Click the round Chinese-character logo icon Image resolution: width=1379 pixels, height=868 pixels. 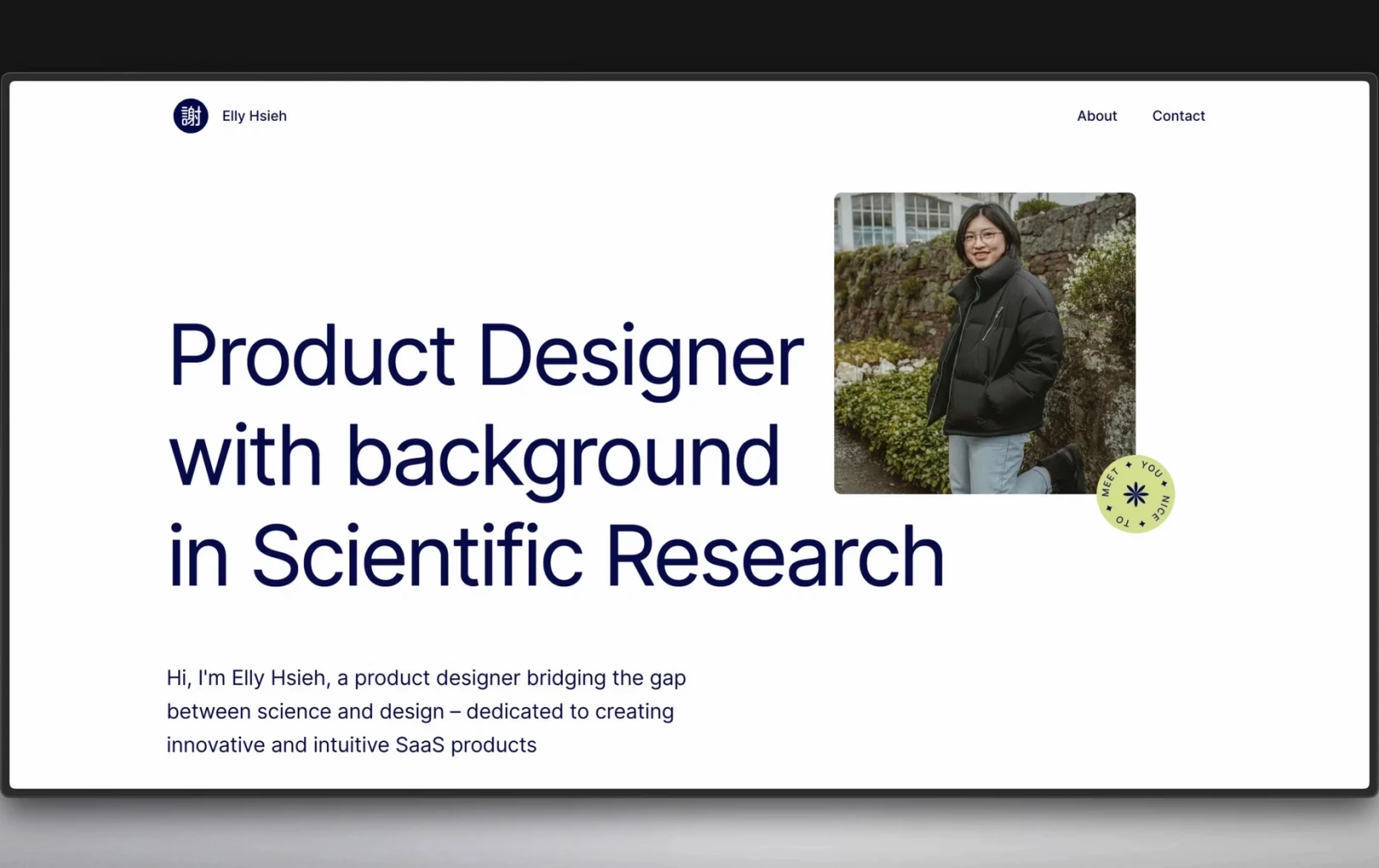191,116
